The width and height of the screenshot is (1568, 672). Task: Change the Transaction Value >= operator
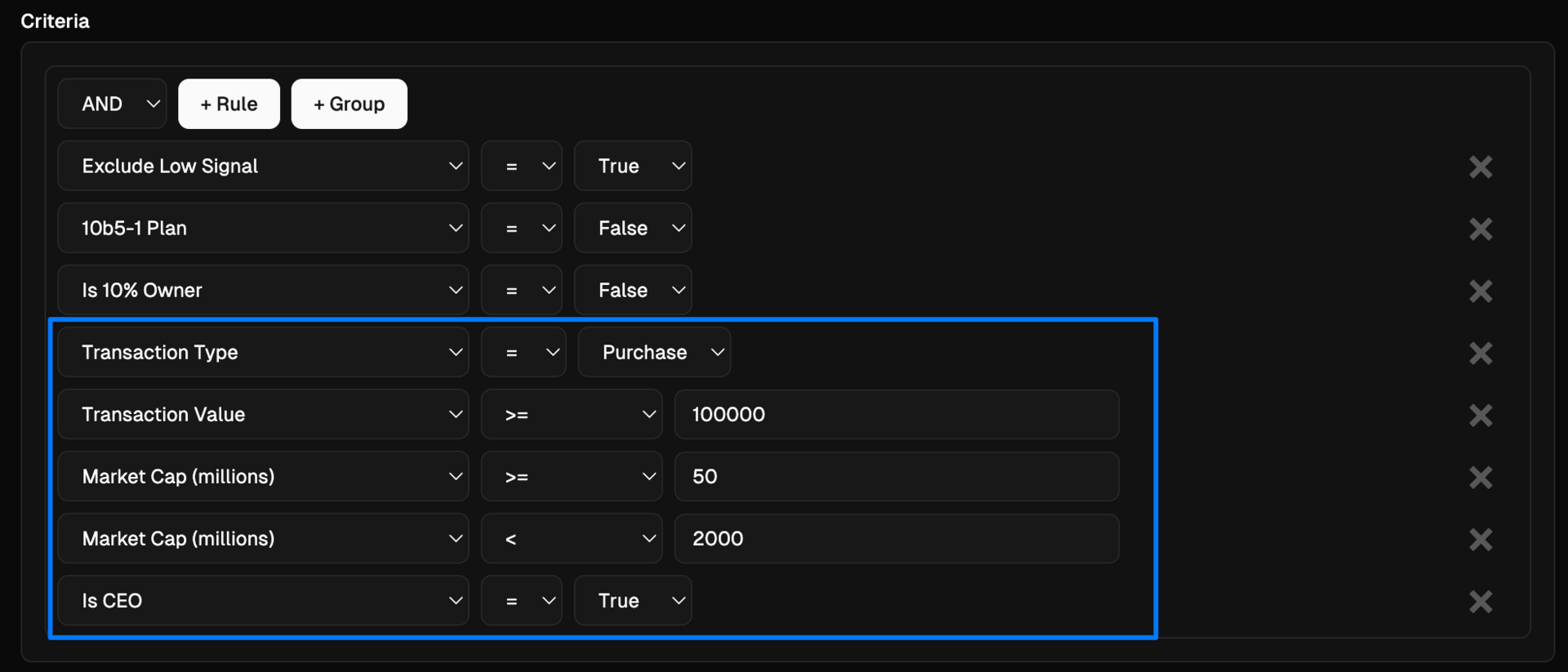tap(571, 414)
